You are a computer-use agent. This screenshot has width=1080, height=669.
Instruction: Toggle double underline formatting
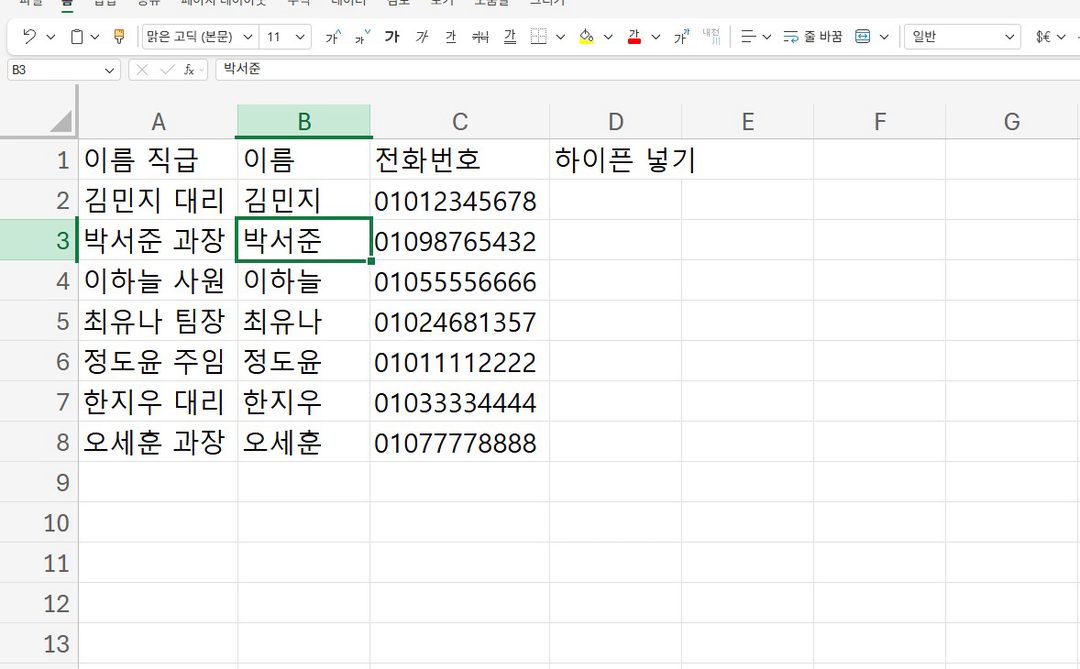(510, 37)
